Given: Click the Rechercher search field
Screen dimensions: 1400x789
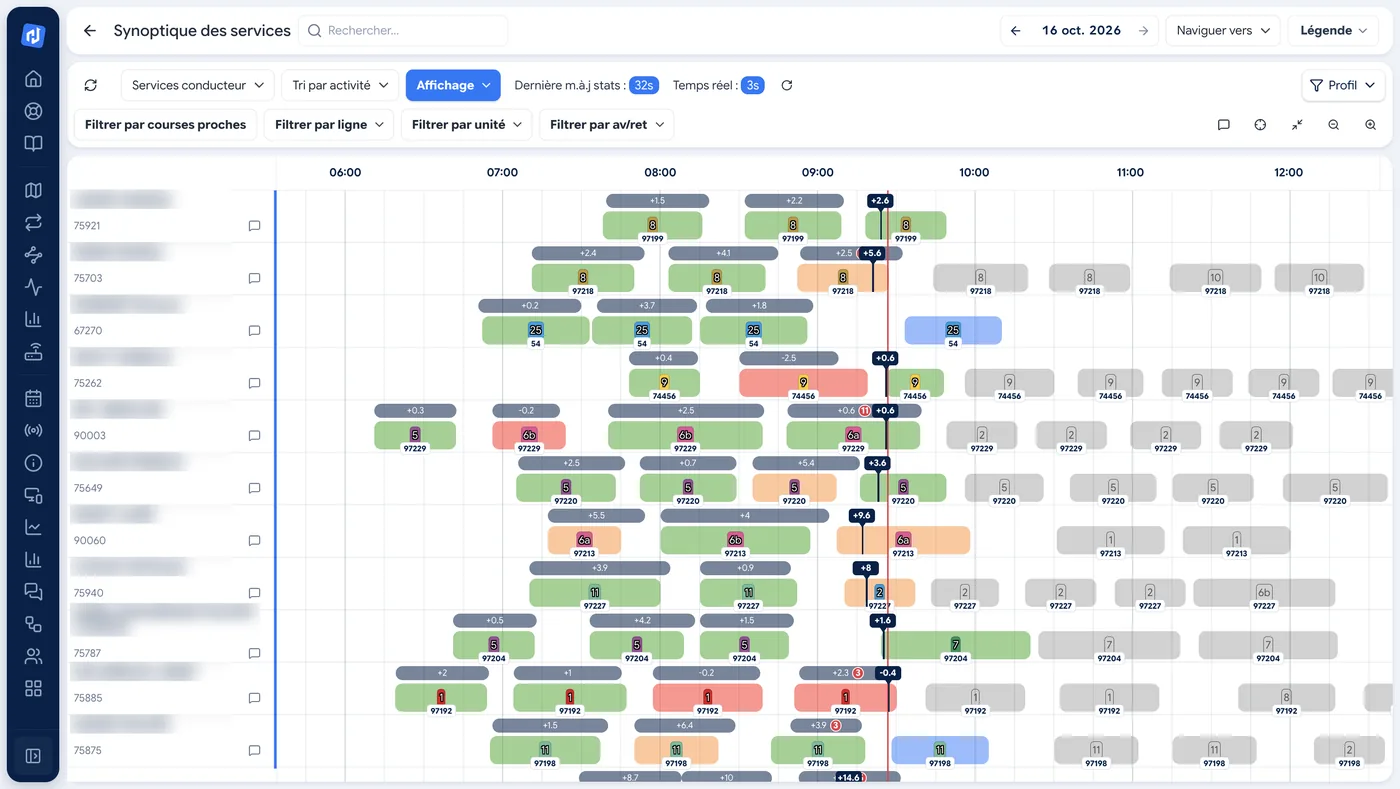Looking at the screenshot, I should point(403,31).
